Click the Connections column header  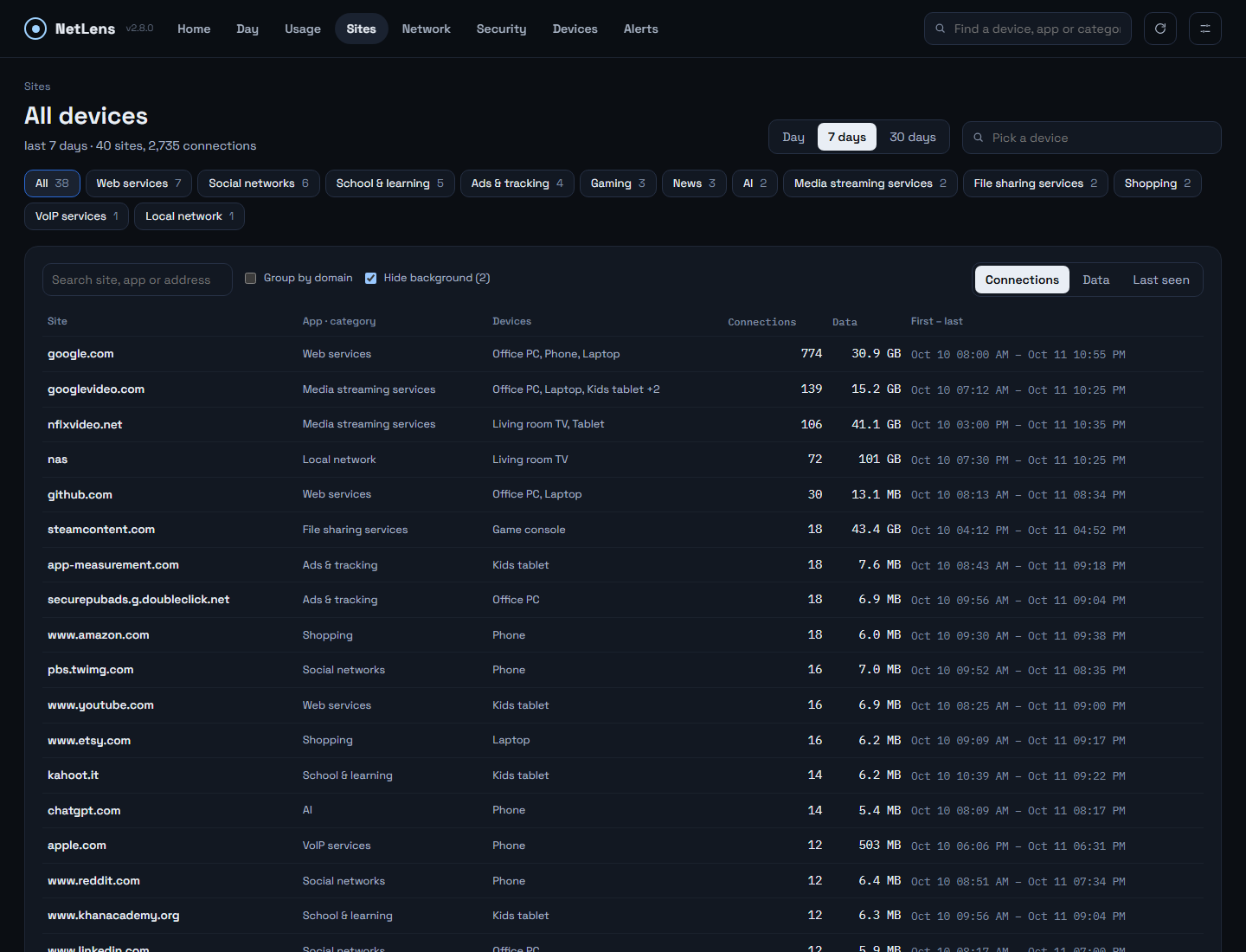tap(762, 322)
